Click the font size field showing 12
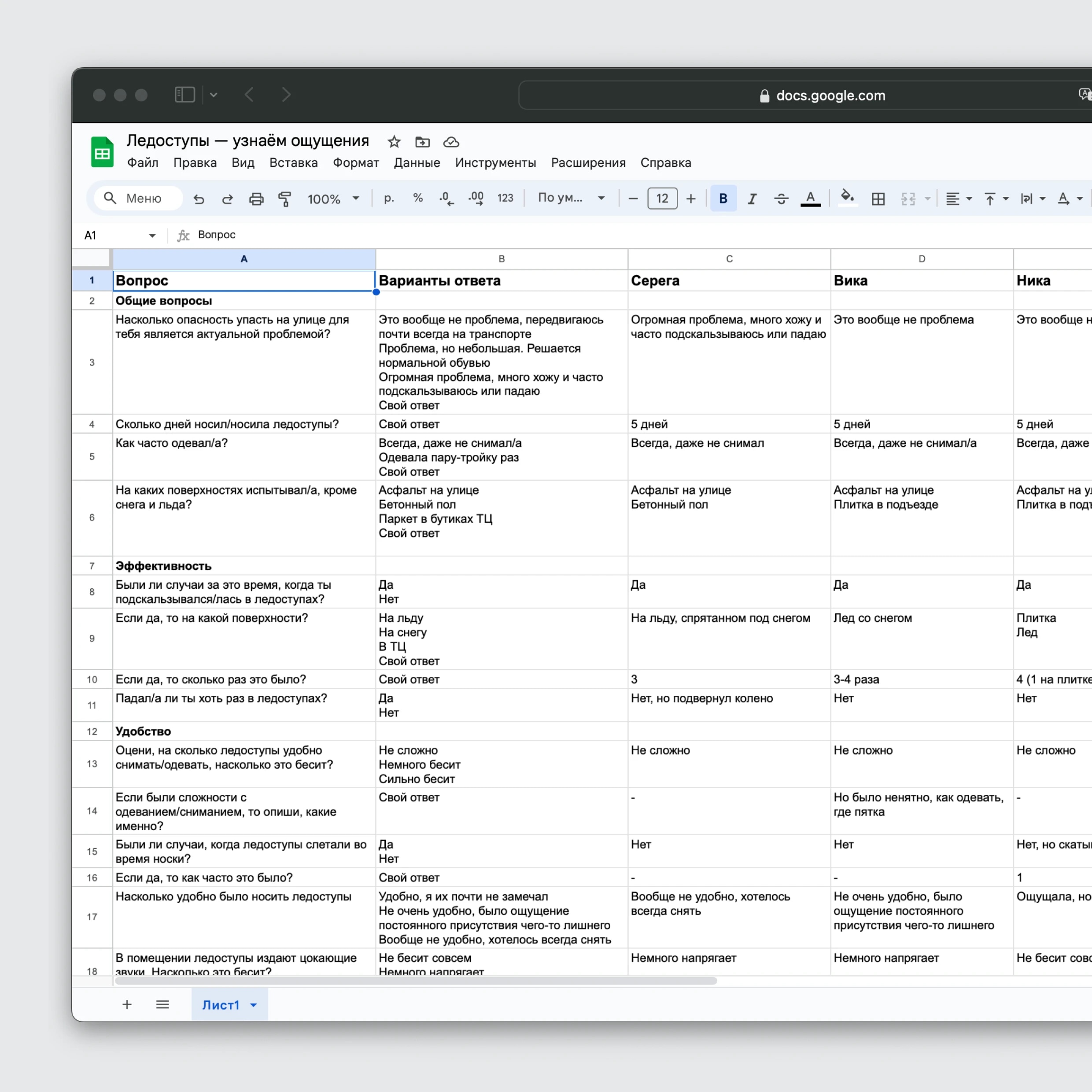The width and height of the screenshot is (1092, 1092). (x=662, y=199)
